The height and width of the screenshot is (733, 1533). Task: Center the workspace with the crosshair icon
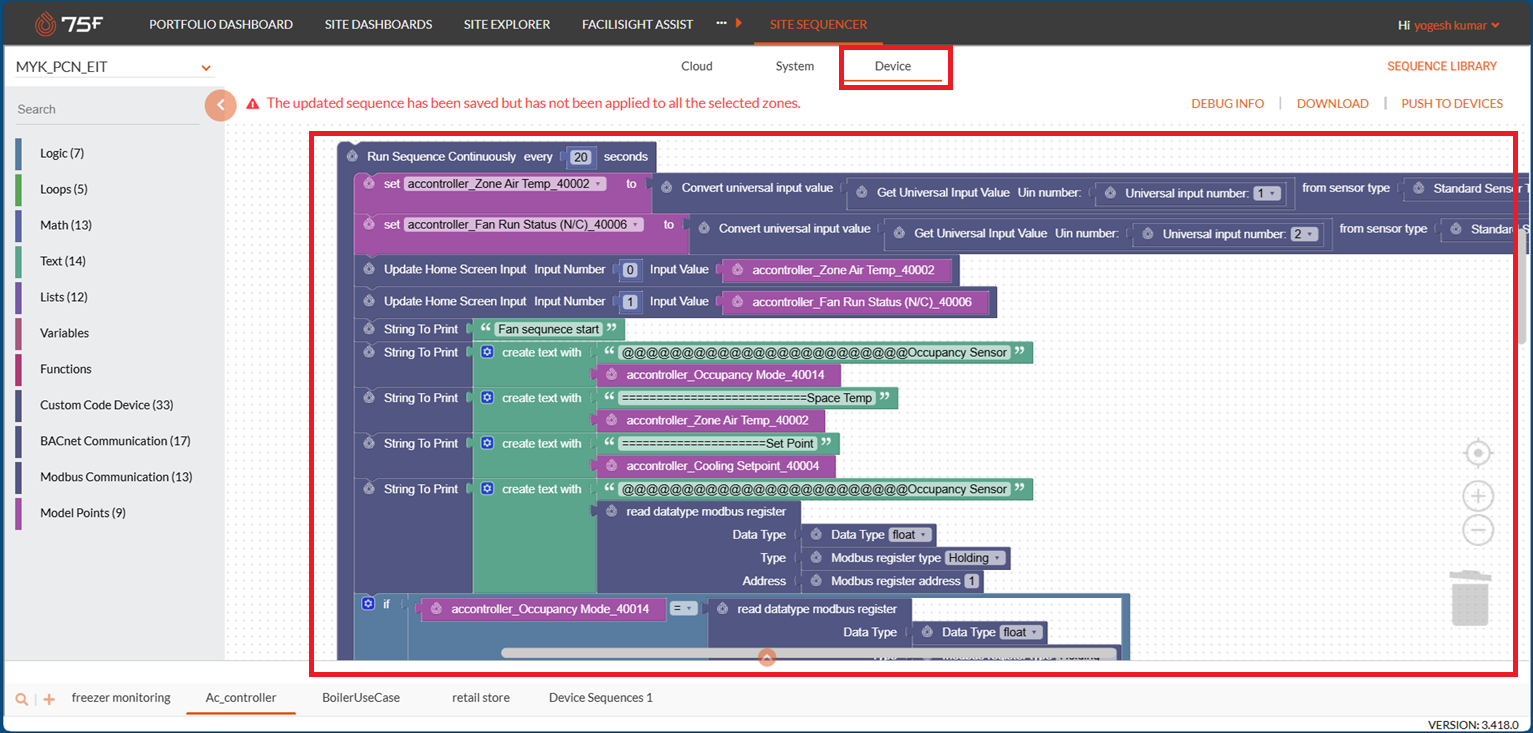click(x=1478, y=454)
